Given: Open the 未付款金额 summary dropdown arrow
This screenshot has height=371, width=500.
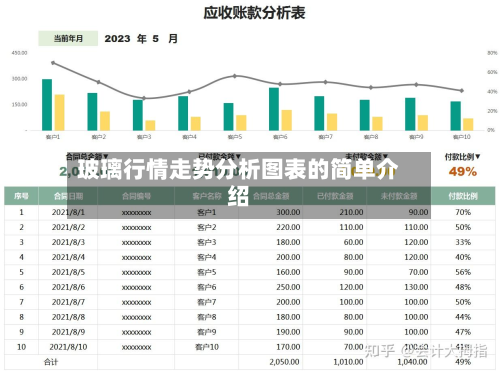Looking at the screenshot, I should point(385,156).
